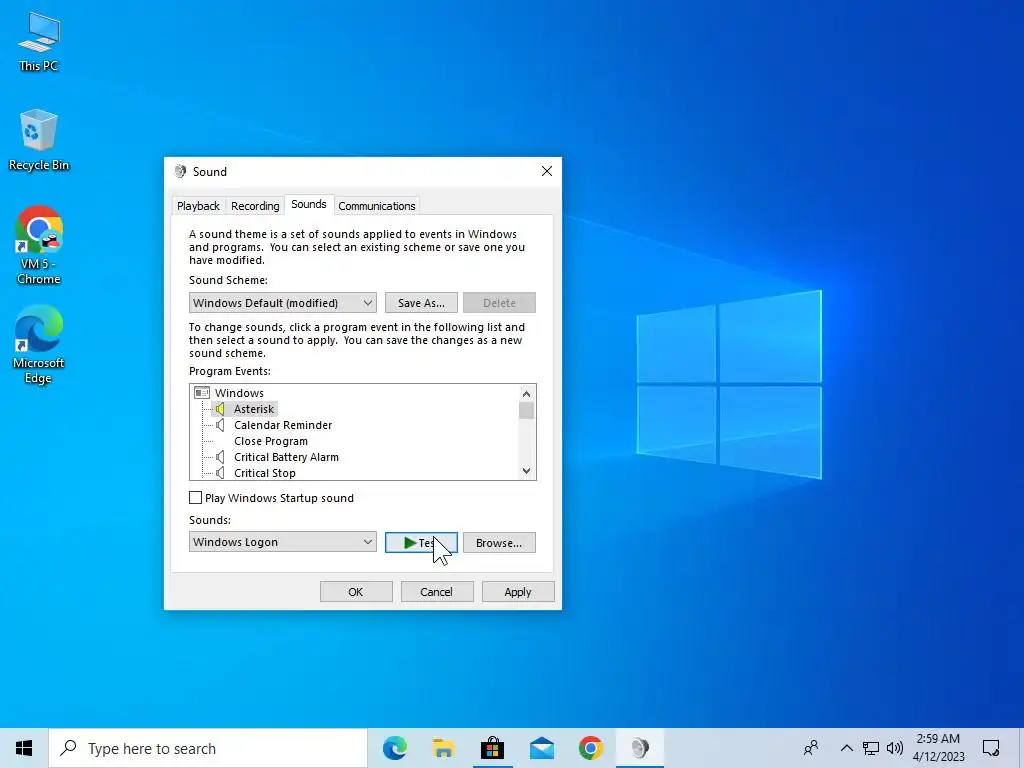Launch Edge from the taskbar
Image resolution: width=1024 pixels, height=768 pixels.
pos(395,748)
